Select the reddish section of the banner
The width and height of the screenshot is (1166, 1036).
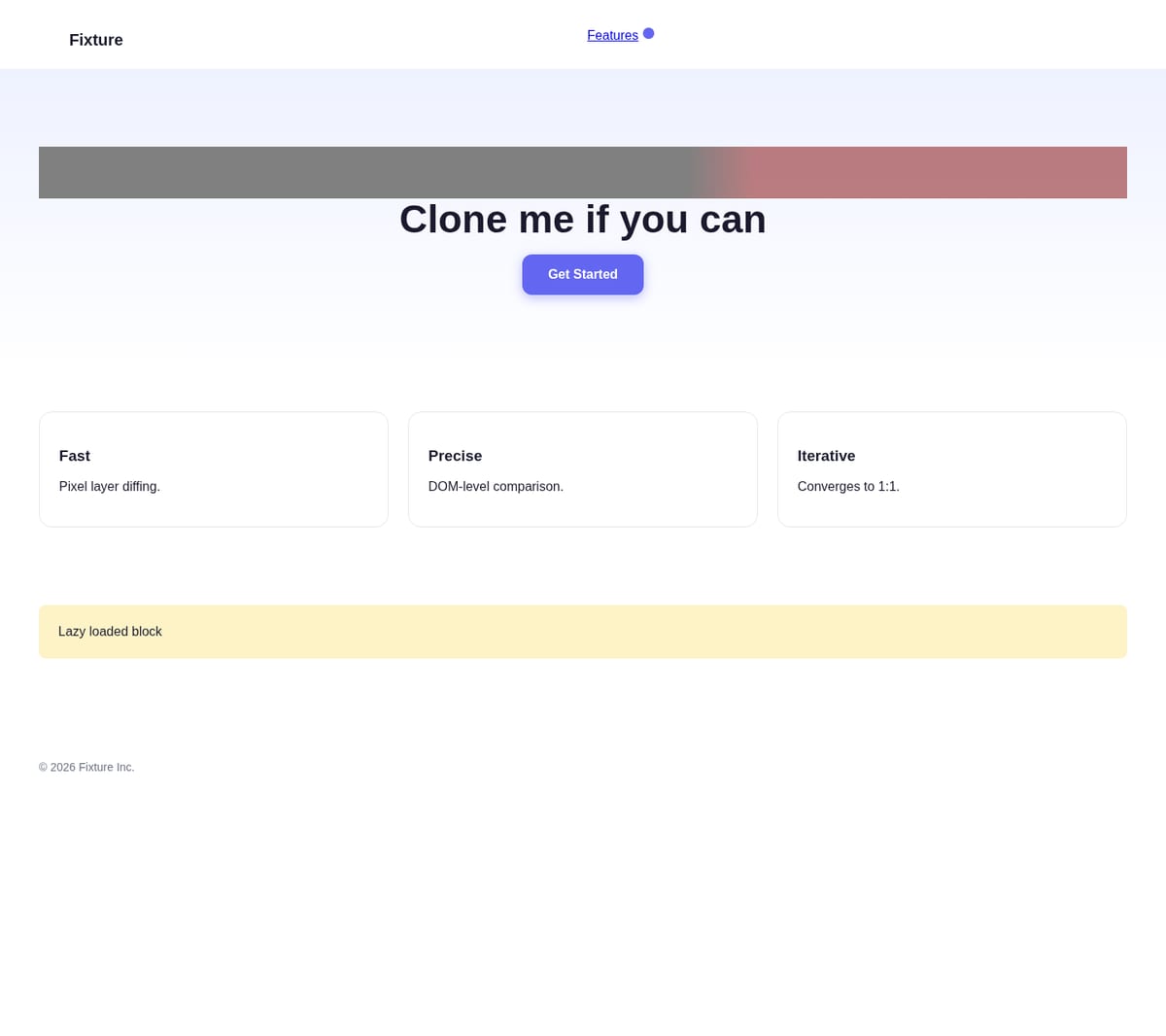938,172
